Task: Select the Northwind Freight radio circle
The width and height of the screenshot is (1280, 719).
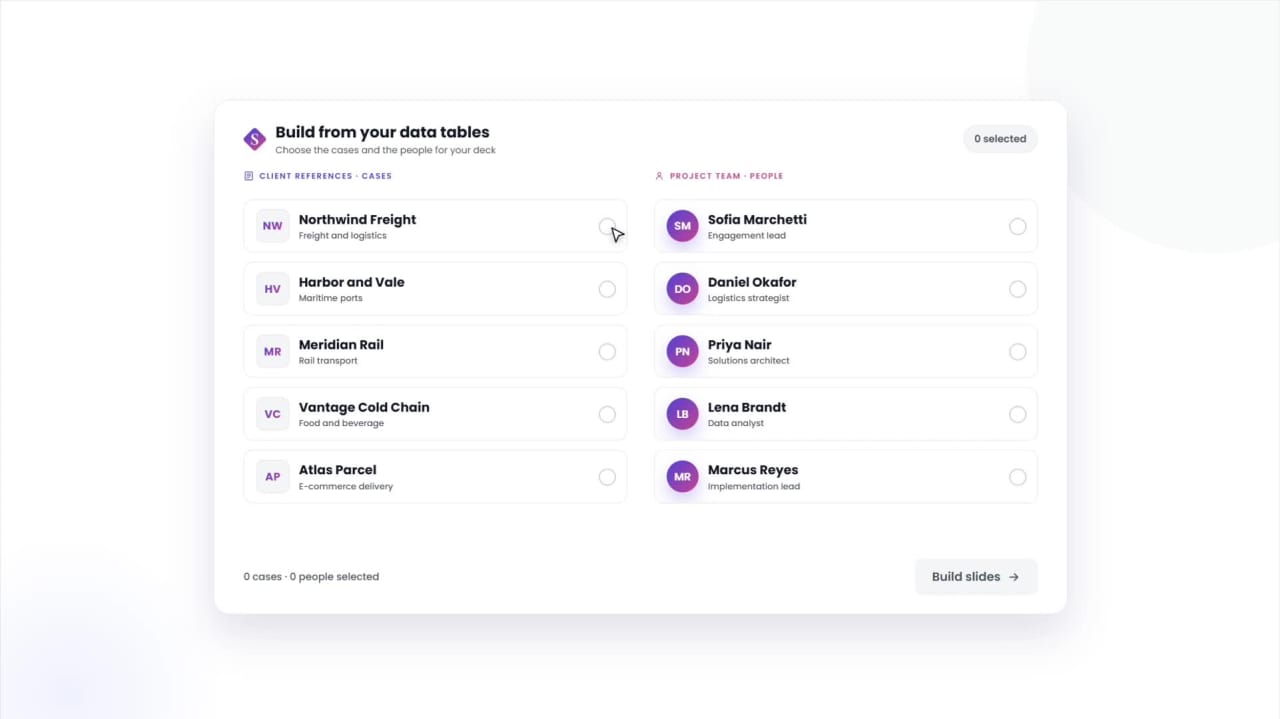Action: coord(607,226)
